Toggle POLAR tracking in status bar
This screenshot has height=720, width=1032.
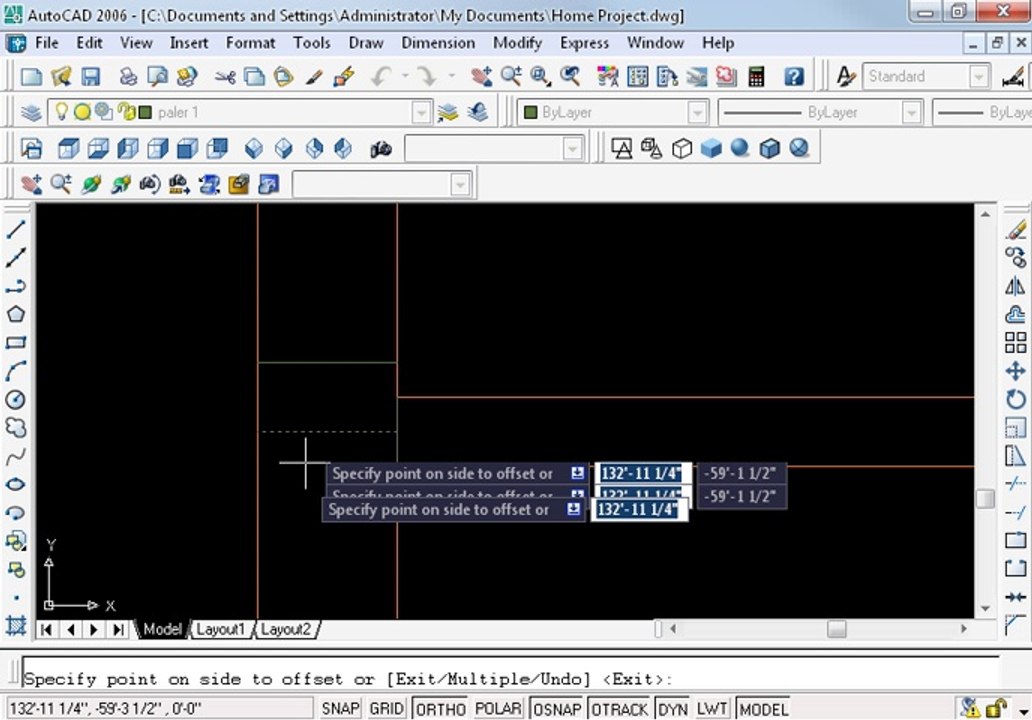[498, 709]
